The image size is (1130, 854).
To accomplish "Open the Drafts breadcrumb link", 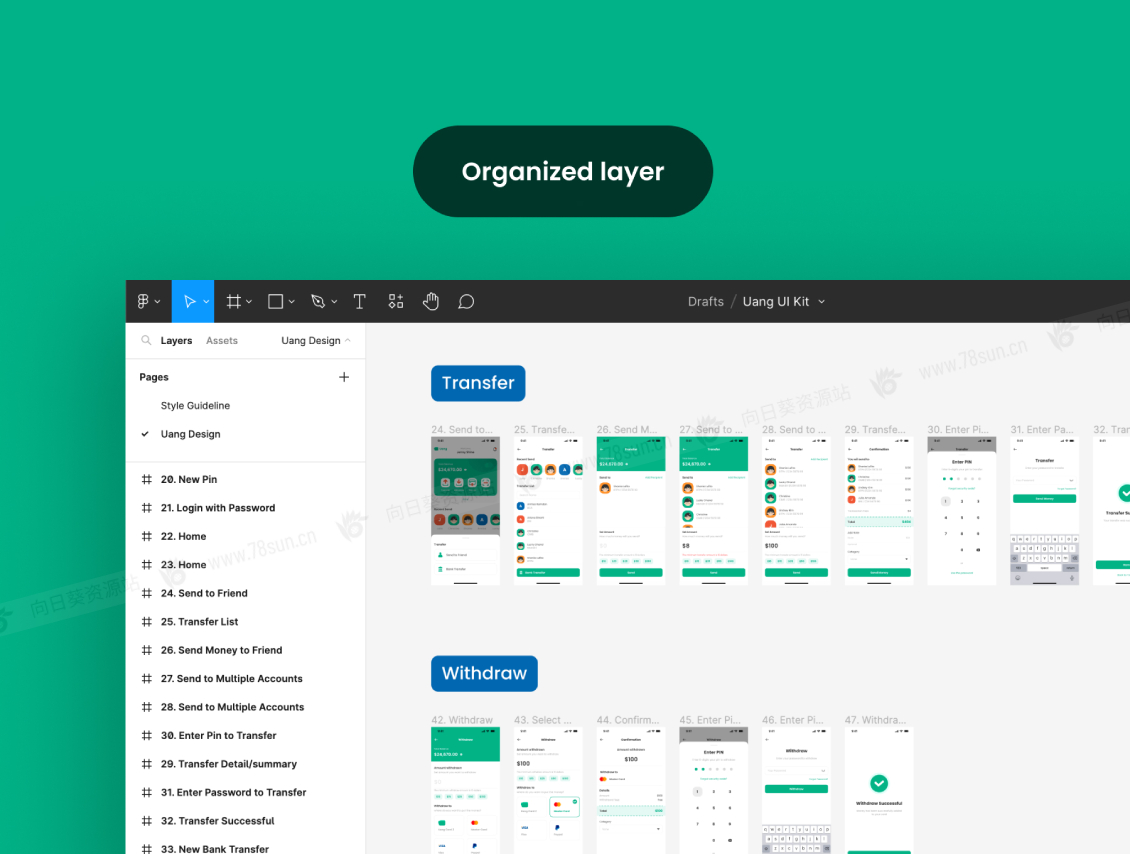I will coord(705,301).
